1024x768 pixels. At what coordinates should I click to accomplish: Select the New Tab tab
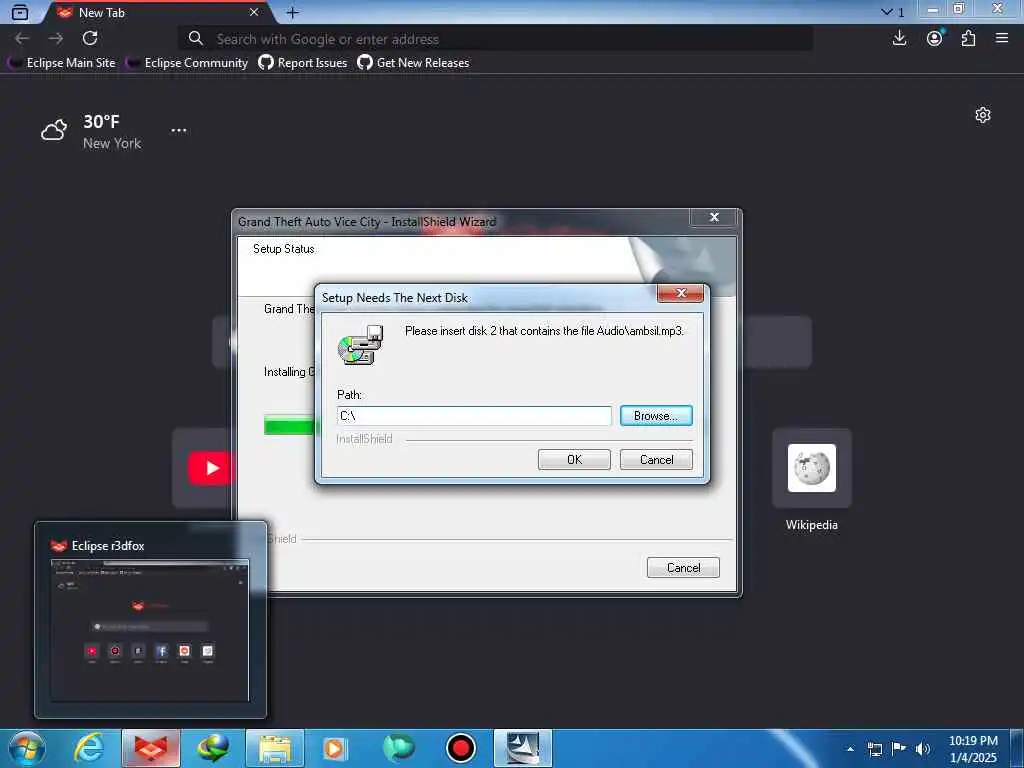(157, 12)
